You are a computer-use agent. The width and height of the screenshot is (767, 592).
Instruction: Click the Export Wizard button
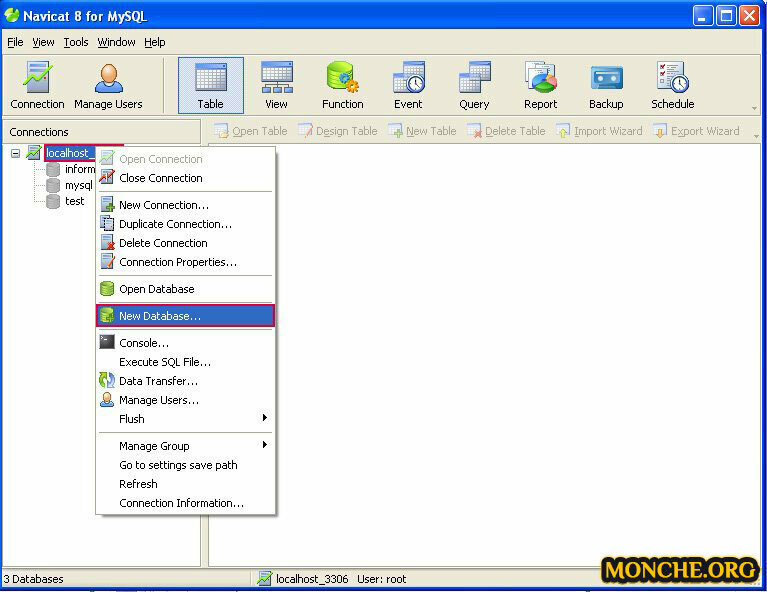695,131
